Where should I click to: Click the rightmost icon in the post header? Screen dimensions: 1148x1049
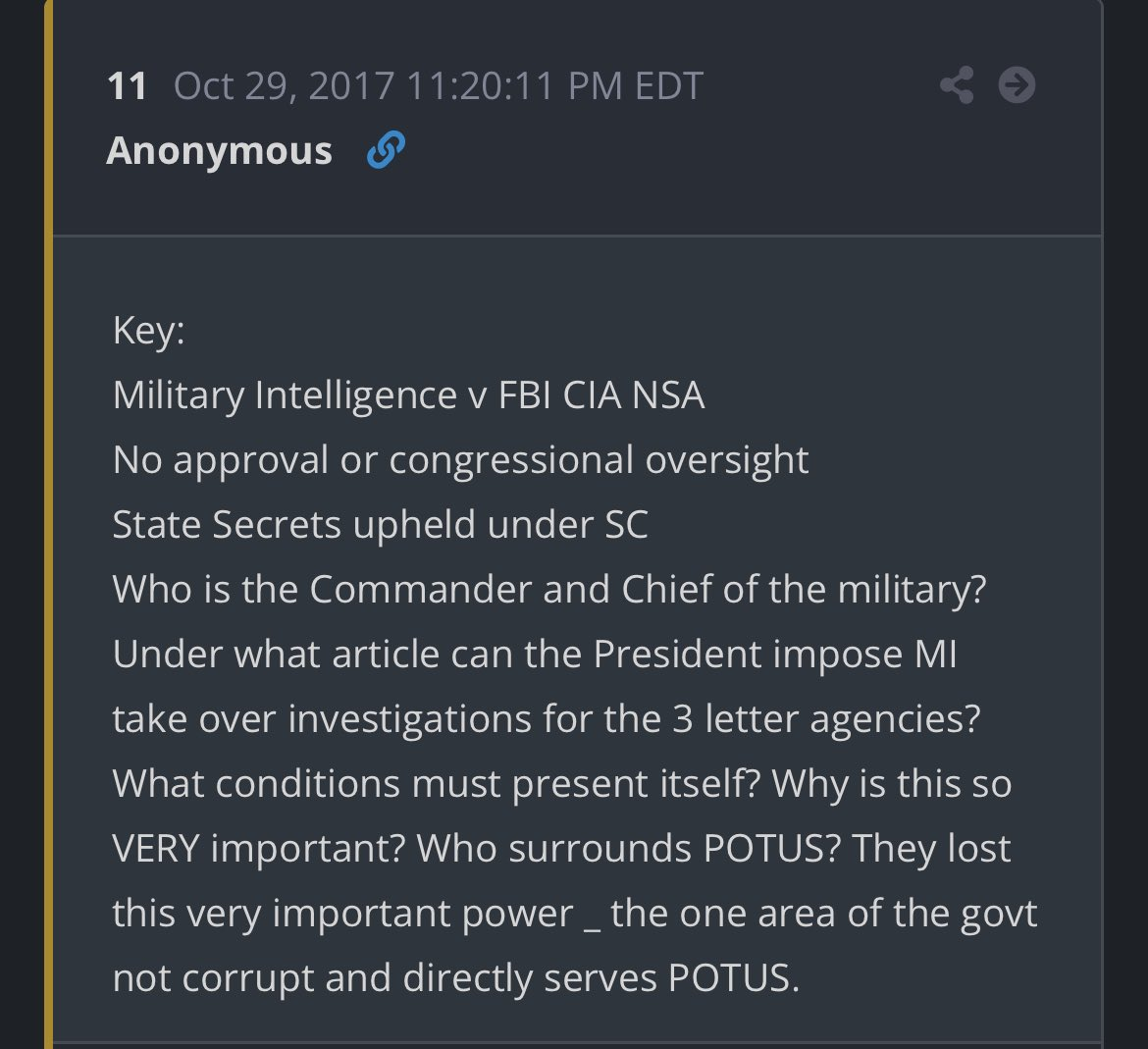click(1018, 84)
